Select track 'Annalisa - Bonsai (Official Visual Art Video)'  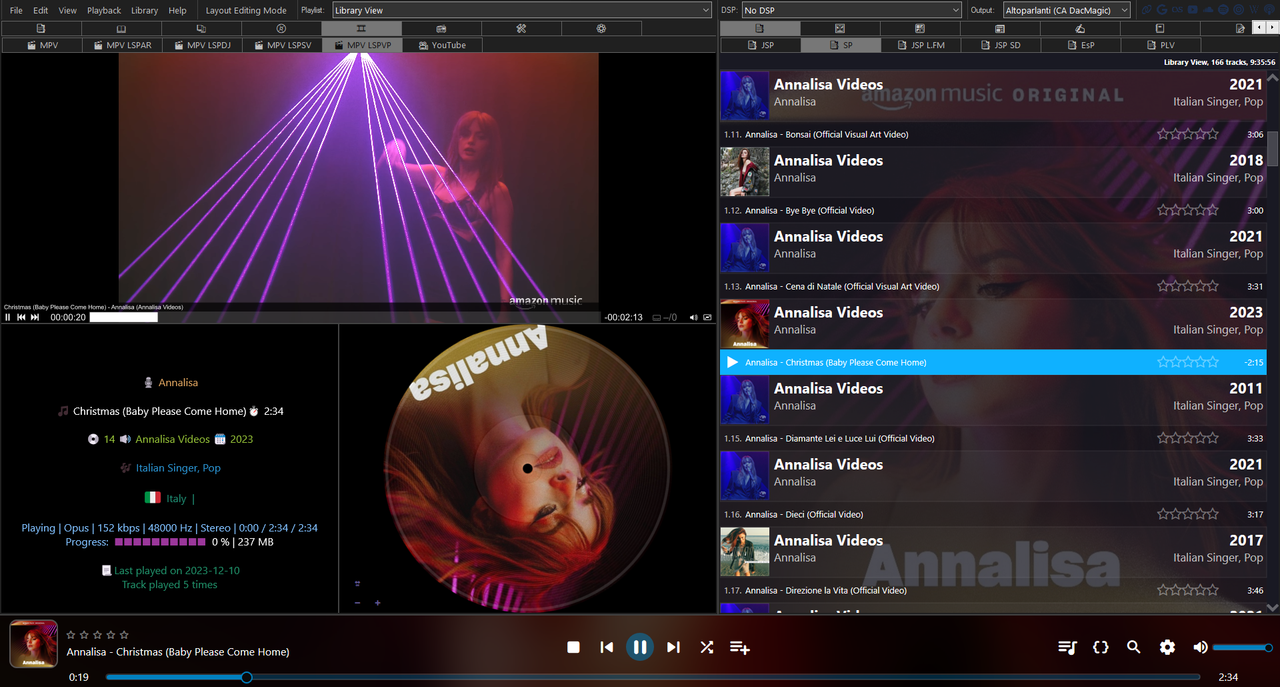tap(993, 134)
